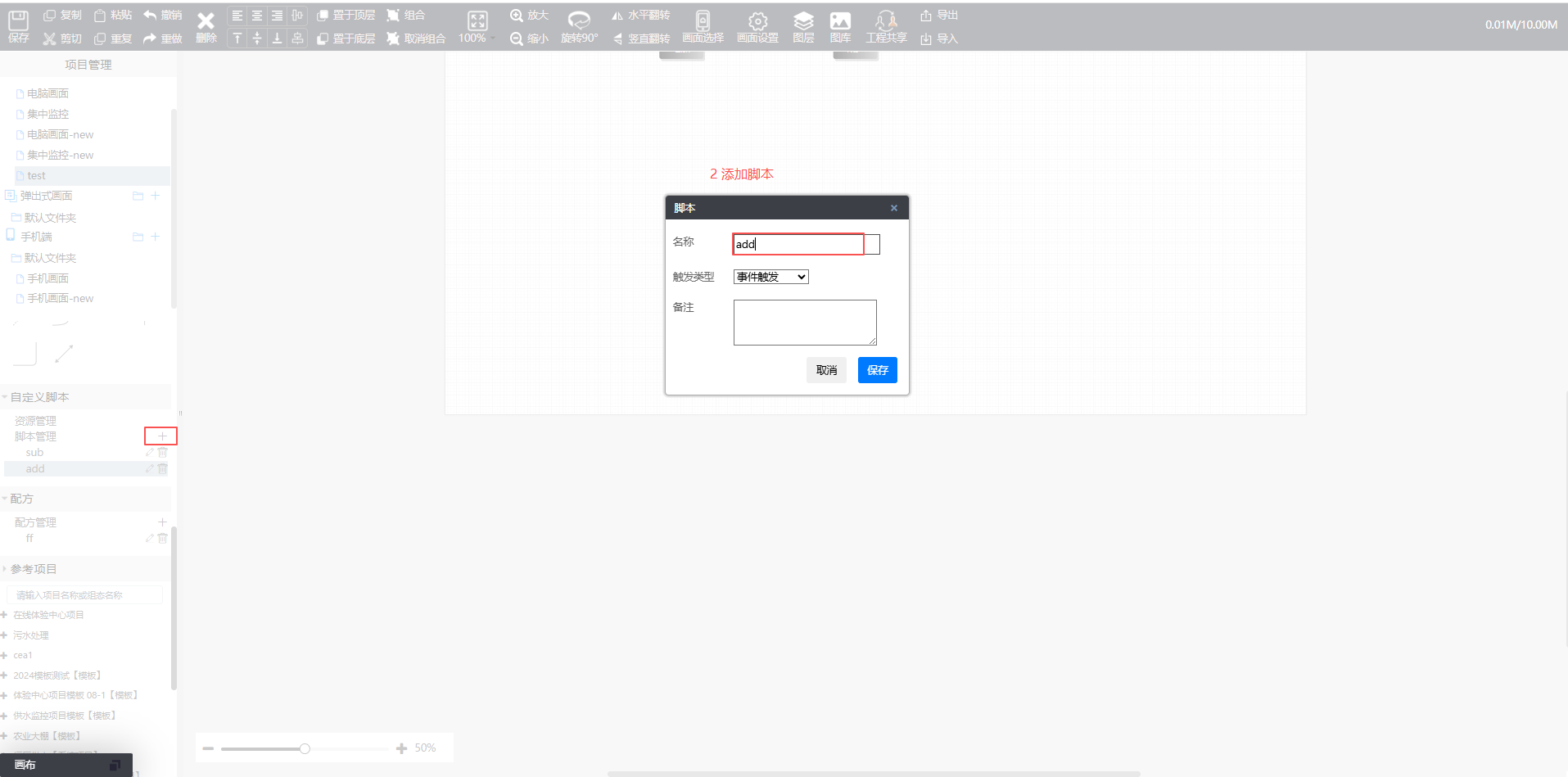The image size is (1568, 777).
Task: Edit the ff recipe with pencil icon
Action: (x=150, y=539)
